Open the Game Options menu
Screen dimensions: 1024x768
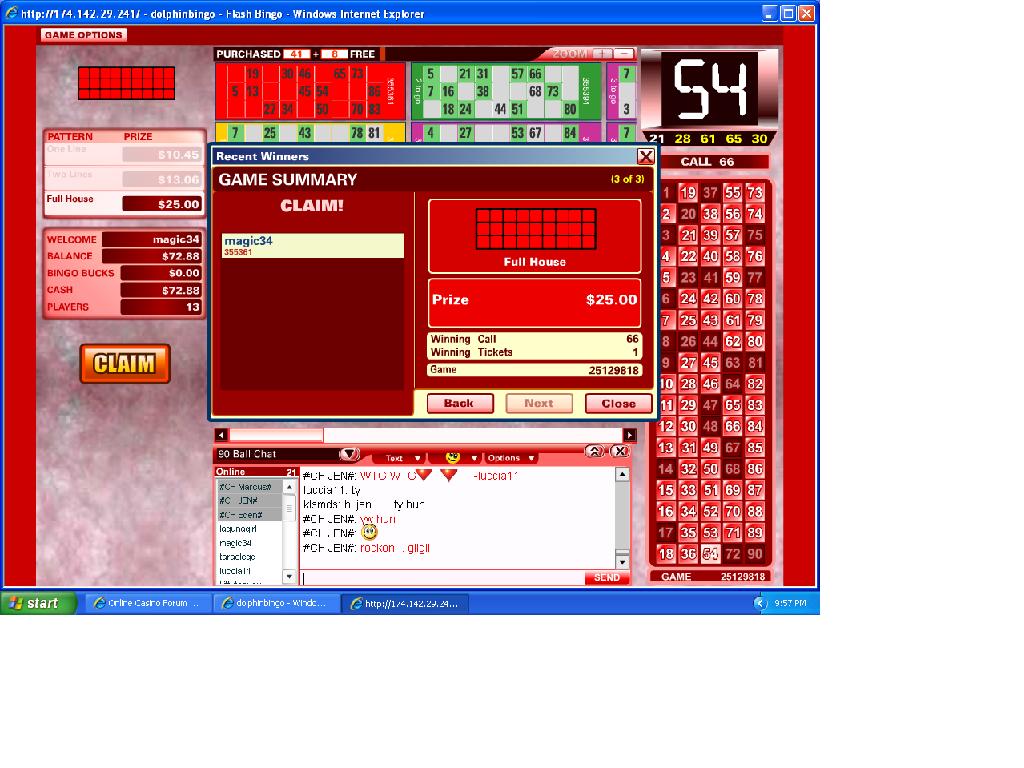coord(84,35)
